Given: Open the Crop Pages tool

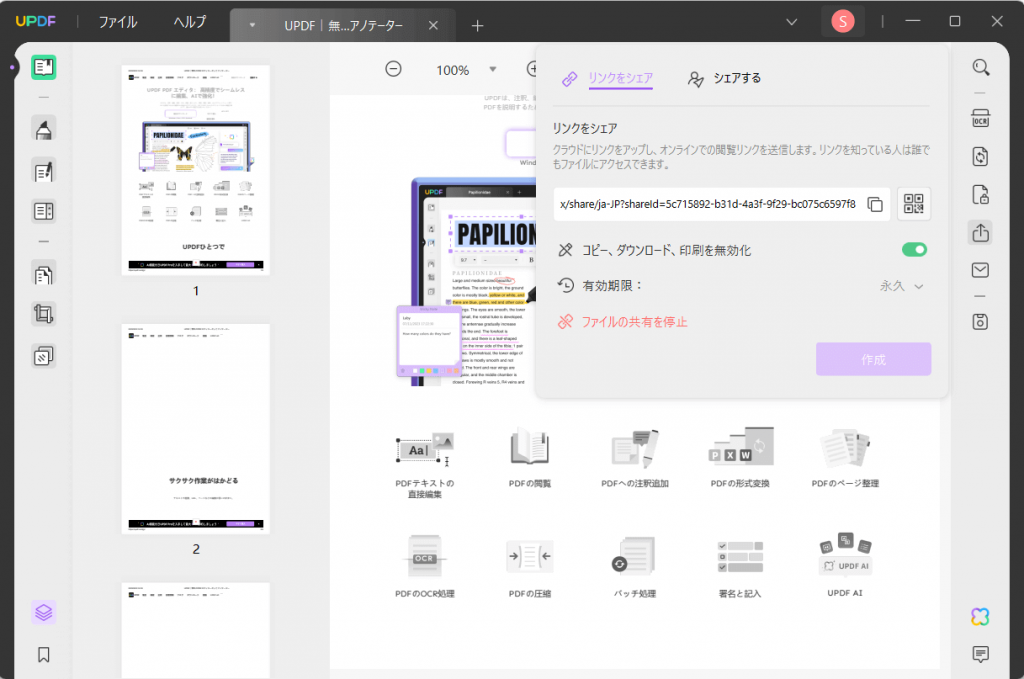Looking at the screenshot, I should coord(43,313).
